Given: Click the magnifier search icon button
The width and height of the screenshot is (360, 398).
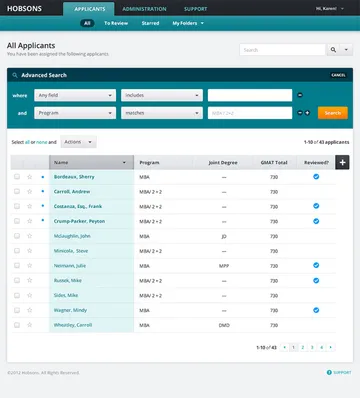Looking at the screenshot, I should click(x=333, y=50).
